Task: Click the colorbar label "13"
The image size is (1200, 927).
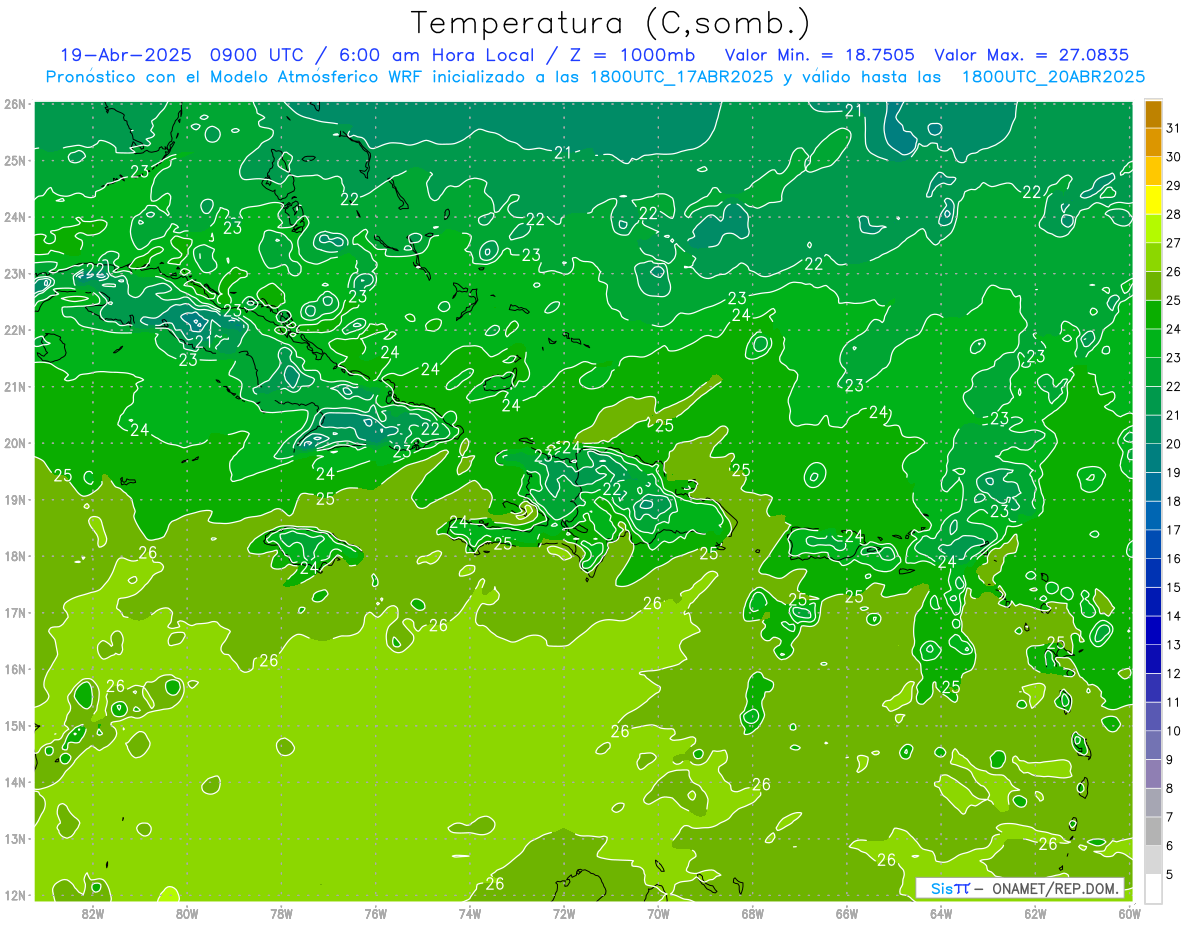Action: tap(1174, 645)
